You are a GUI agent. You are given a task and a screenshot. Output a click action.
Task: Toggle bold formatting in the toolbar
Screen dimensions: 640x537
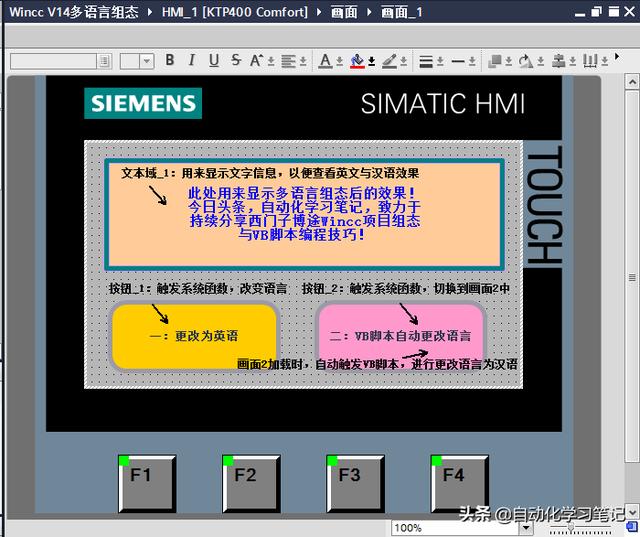tap(170, 60)
